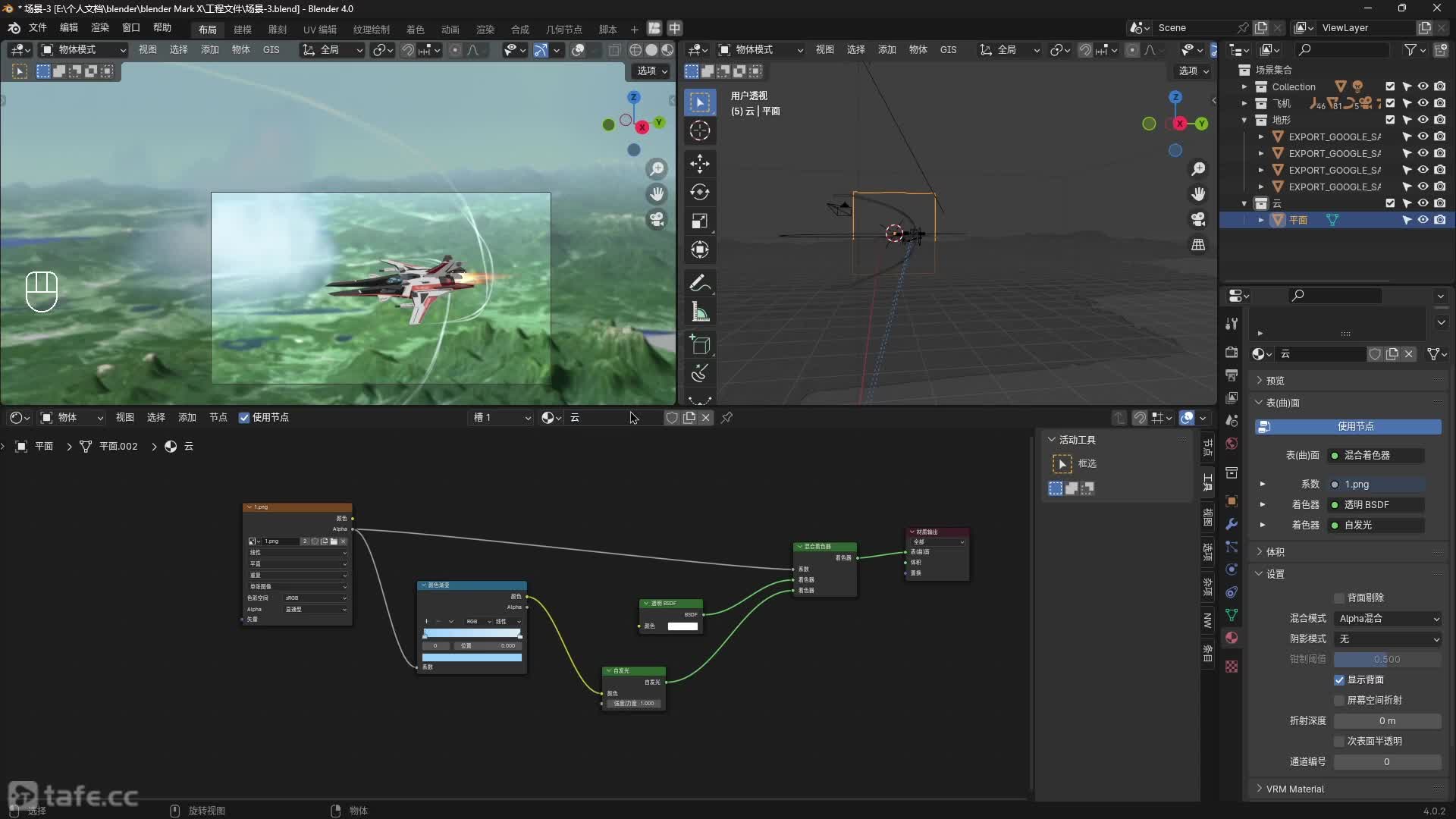Open the 窗口 menu

pyautogui.click(x=131, y=27)
